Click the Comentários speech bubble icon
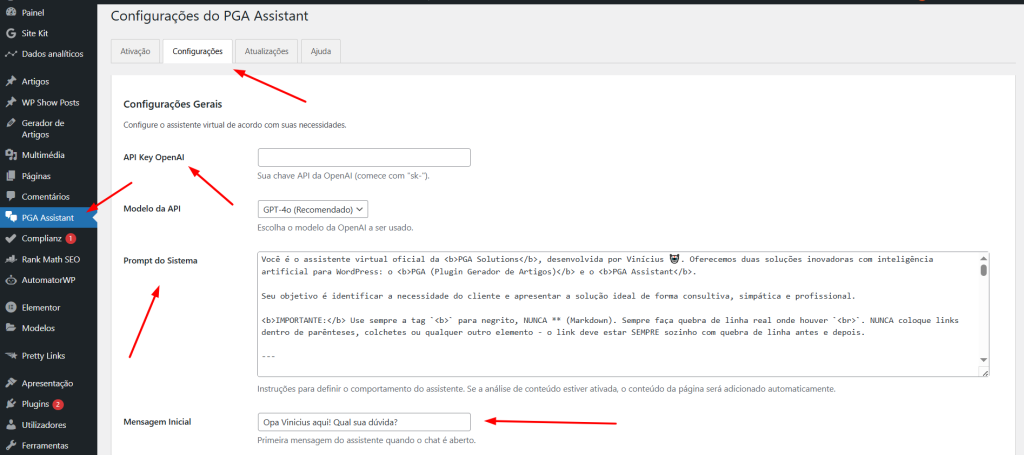The width and height of the screenshot is (1024, 455). 10,196
